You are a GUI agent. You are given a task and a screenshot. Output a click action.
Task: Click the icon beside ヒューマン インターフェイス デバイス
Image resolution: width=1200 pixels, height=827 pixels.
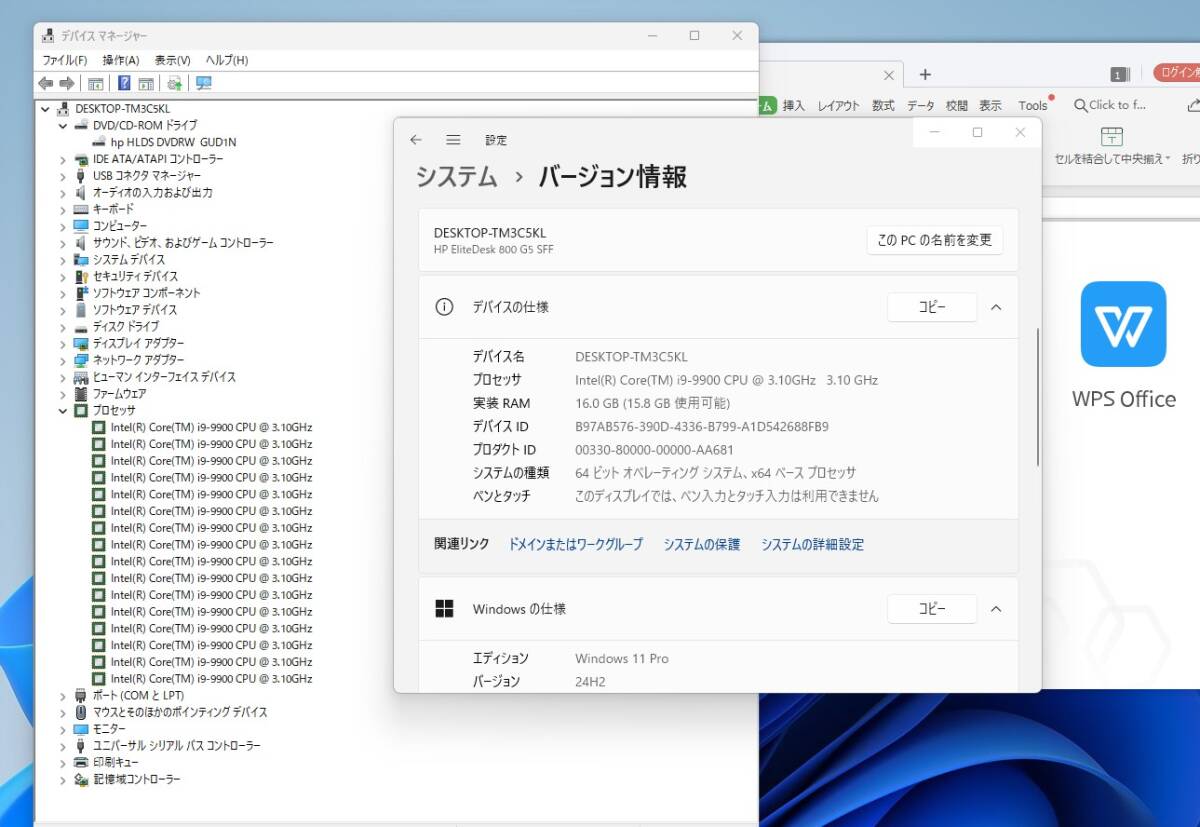click(81, 377)
